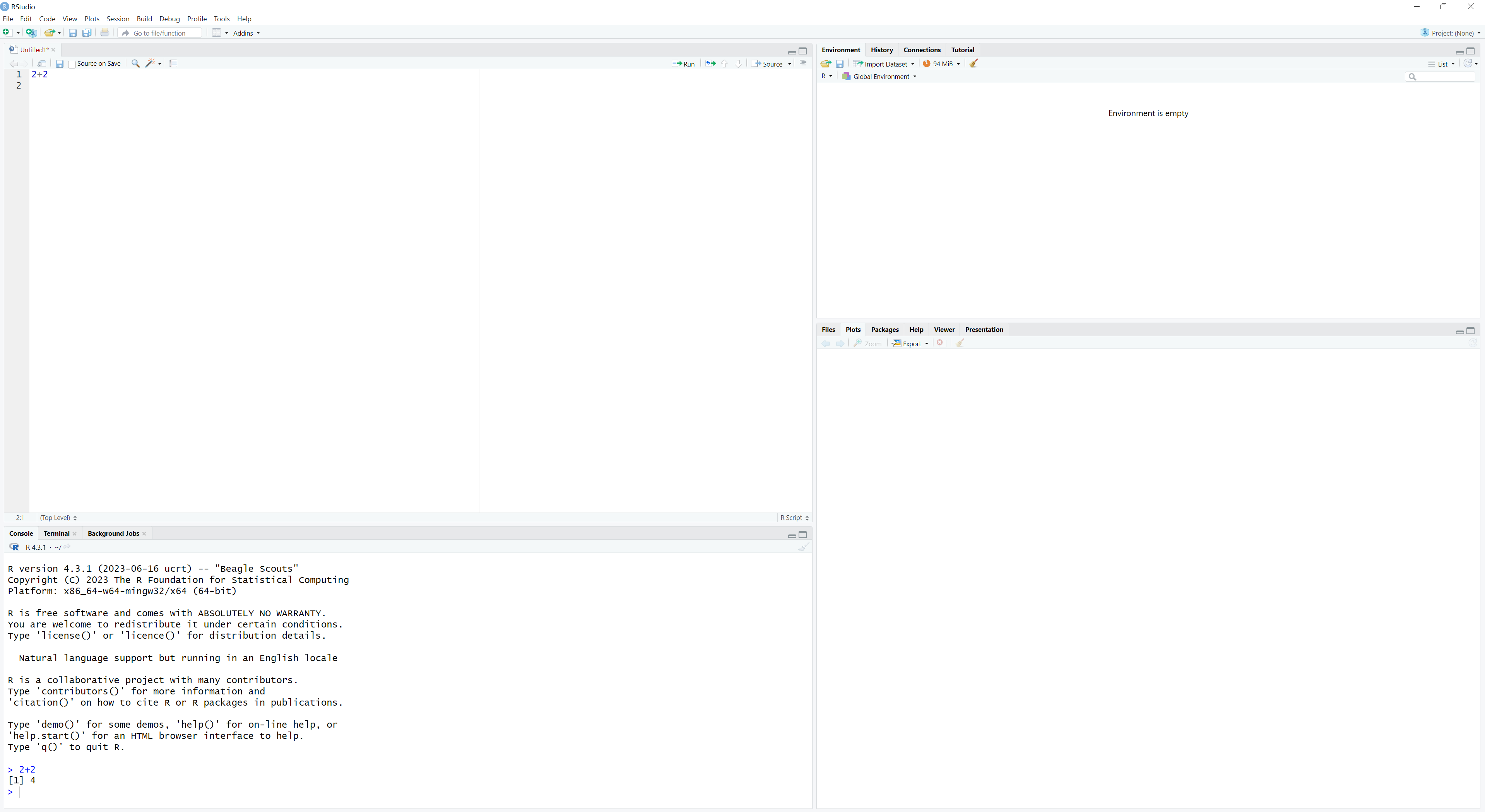Screen dimensions: 1485x812
Task: Click the clear console broom icon
Action: coord(803,547)
